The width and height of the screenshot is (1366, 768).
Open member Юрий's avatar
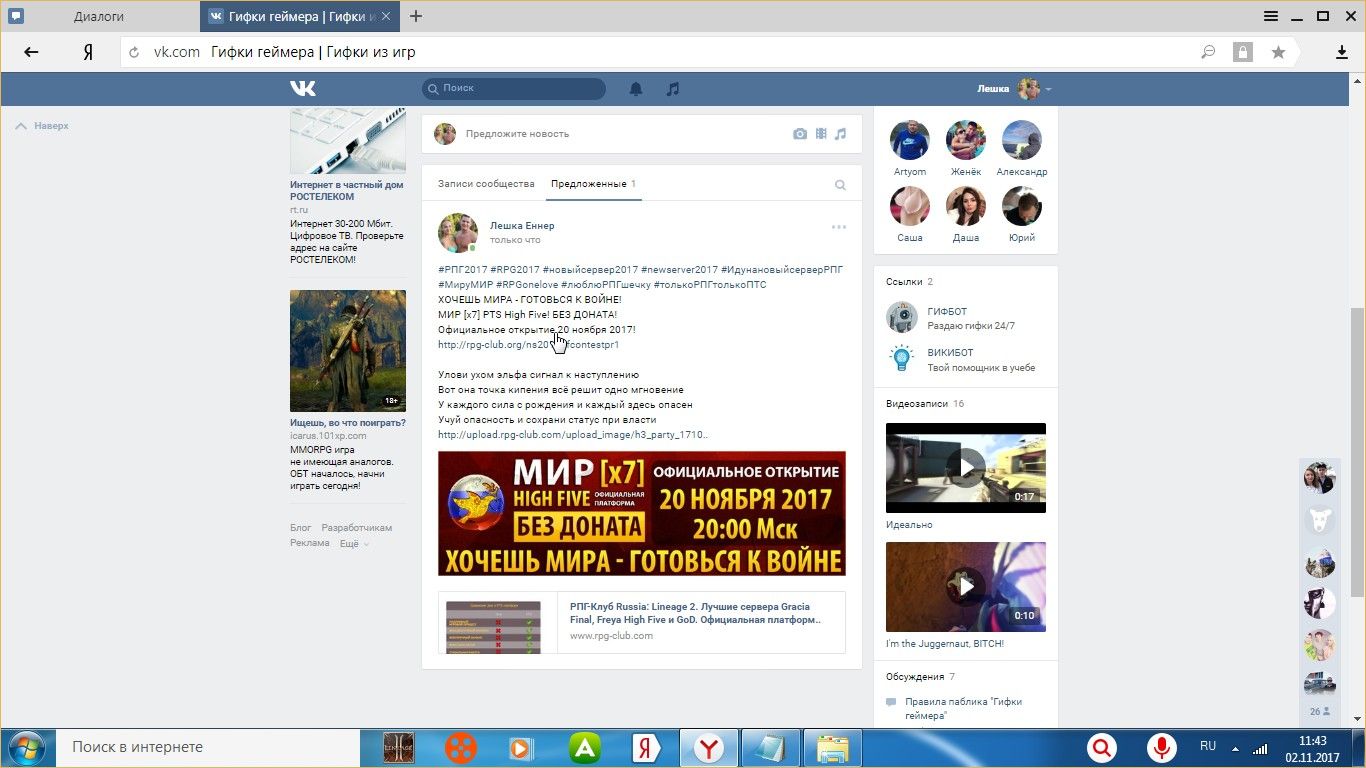point(1022,206)
